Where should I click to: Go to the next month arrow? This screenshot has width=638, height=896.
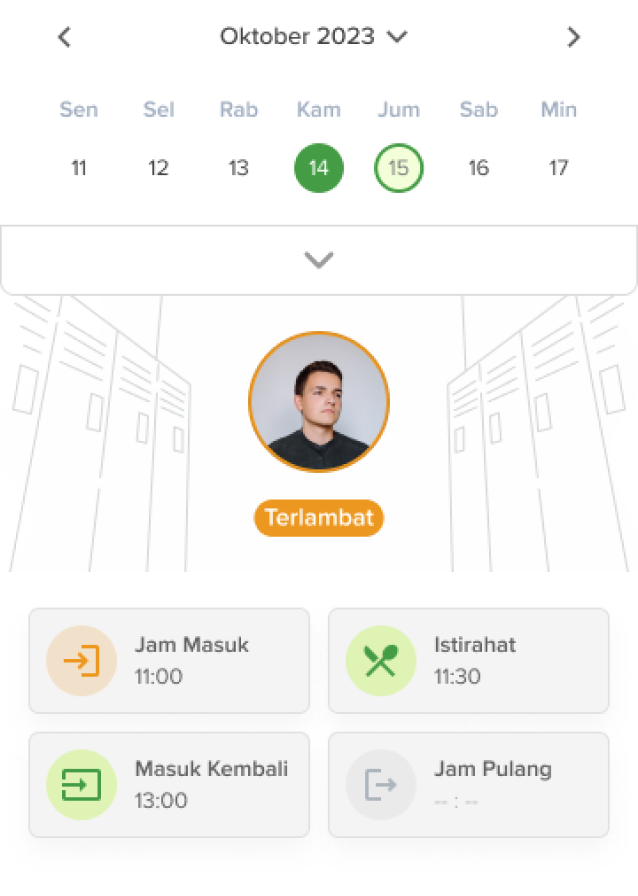coord(573,37)
